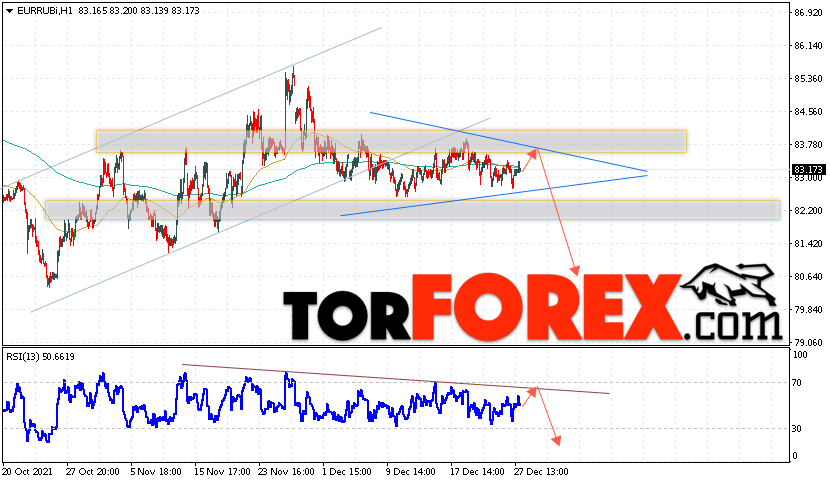Screen dimensions: 830x483
Task: Click the 9 Dec 14:00 time label
Action: coord(411,471)
